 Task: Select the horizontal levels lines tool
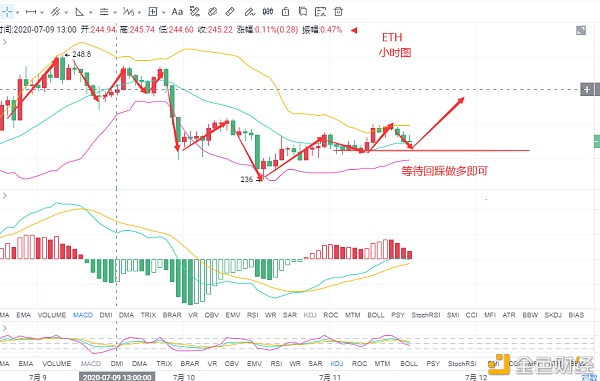click(x=104, y=12)
